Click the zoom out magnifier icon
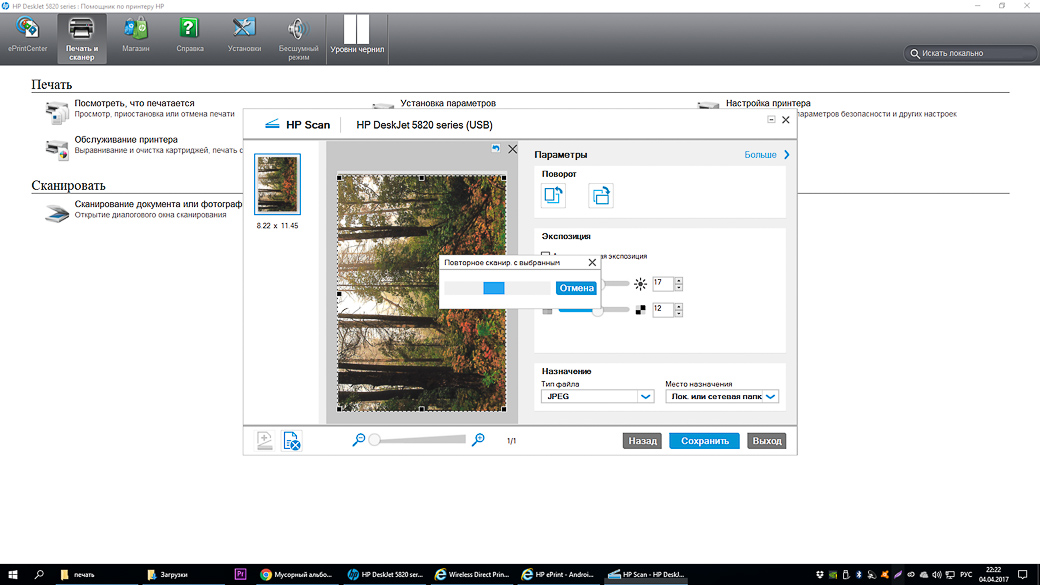Screen dimensions: 1040x585 click(359, 439)
